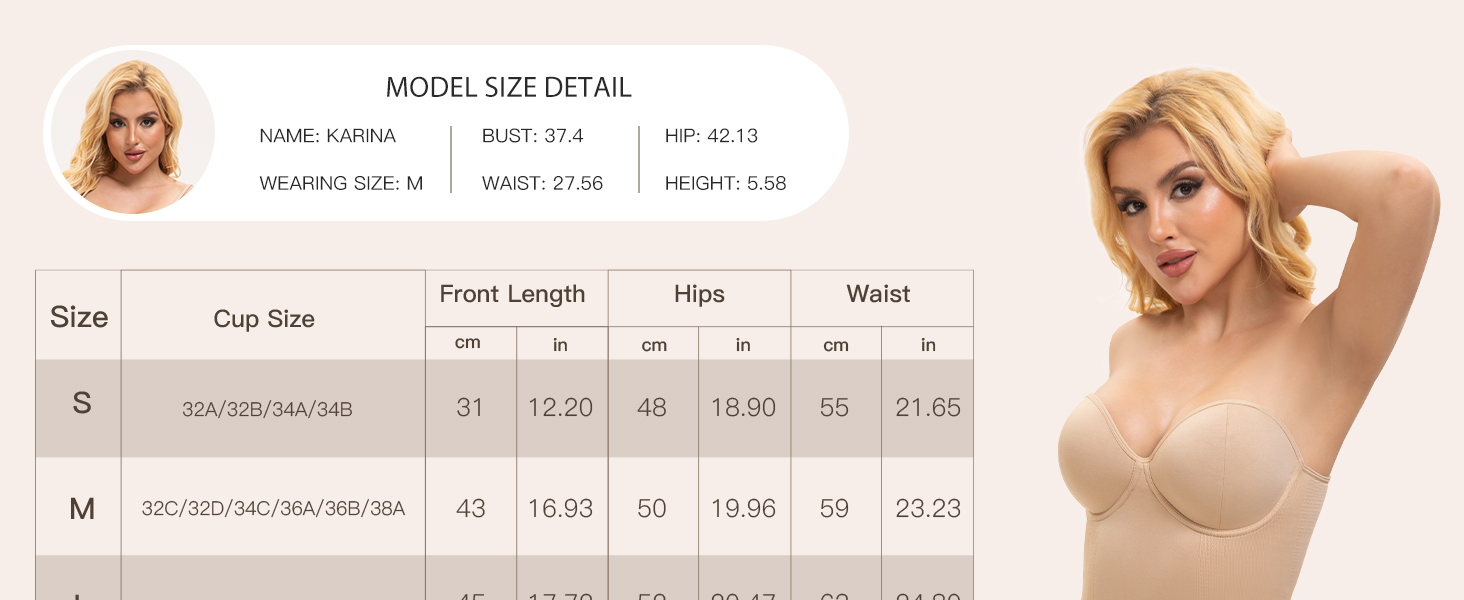Click the circular model avatar thumbnail

[131, 133]
